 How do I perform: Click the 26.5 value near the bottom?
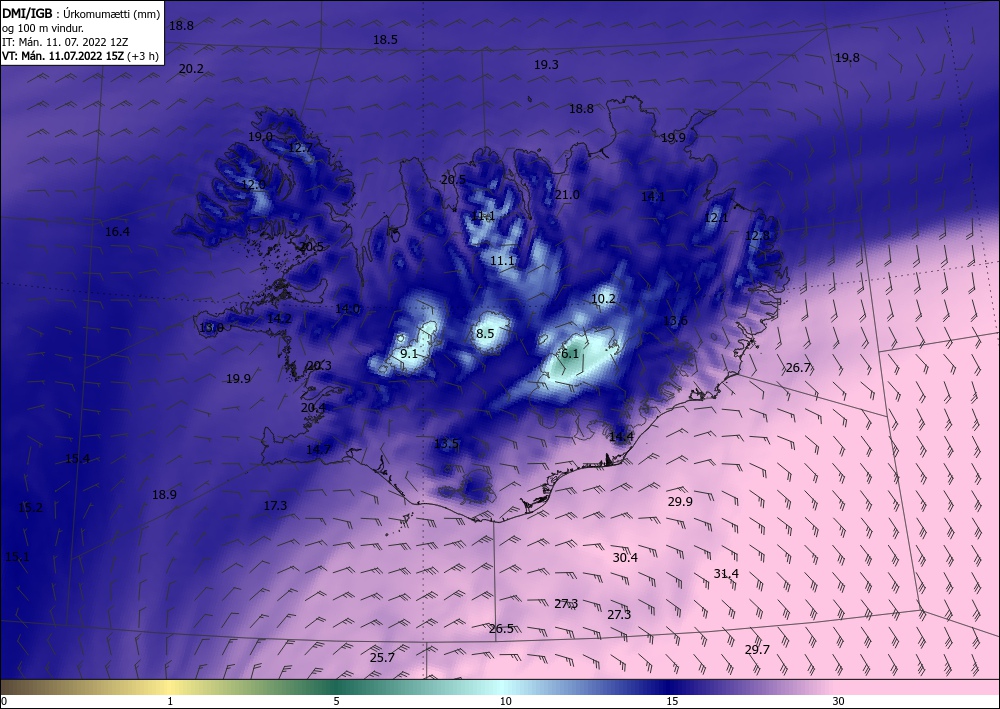(501, 629)
